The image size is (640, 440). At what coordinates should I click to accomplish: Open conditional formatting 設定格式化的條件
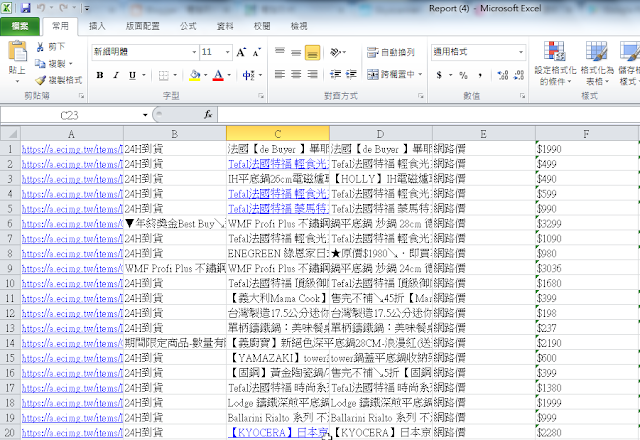click(555, 63)
